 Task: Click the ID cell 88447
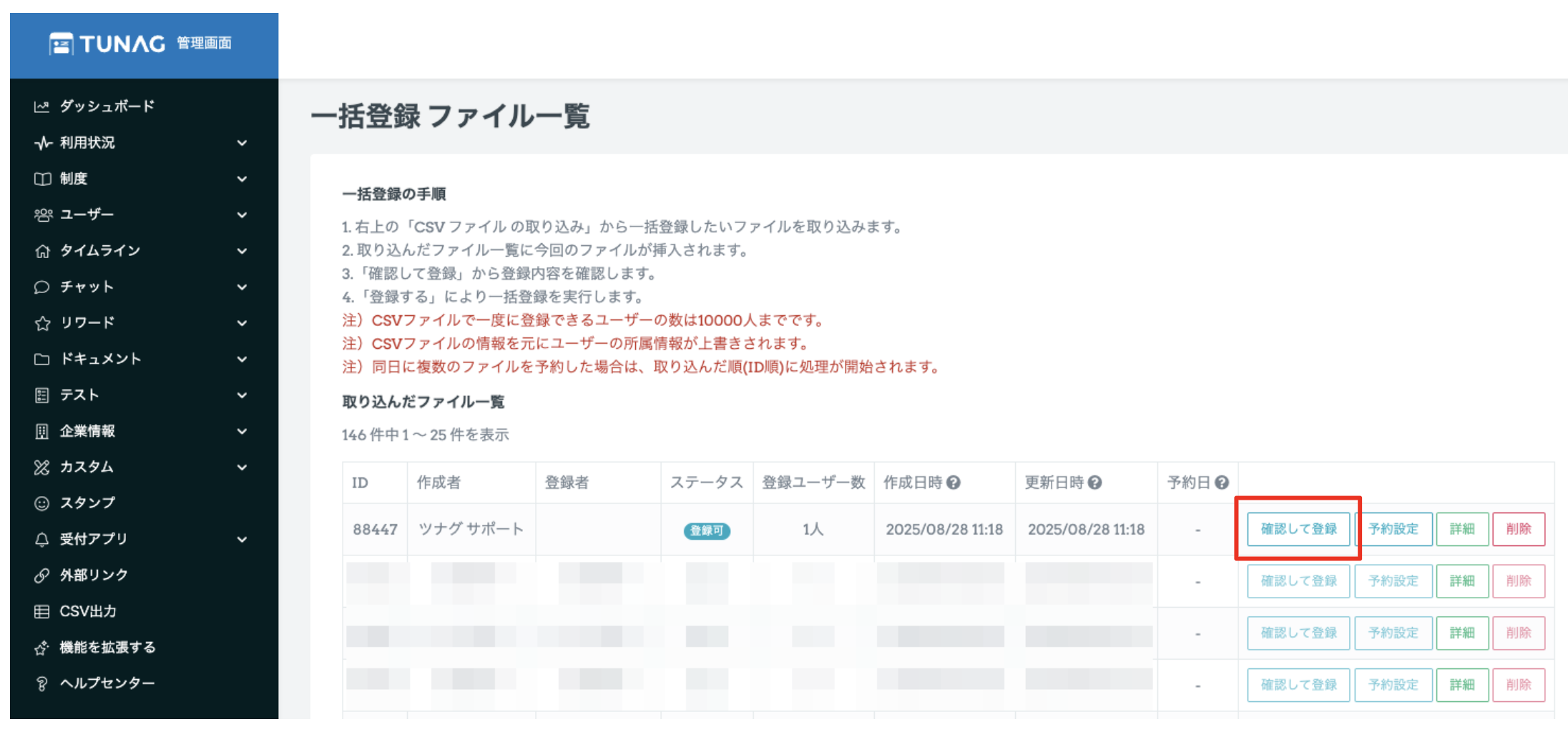[375, 530]
